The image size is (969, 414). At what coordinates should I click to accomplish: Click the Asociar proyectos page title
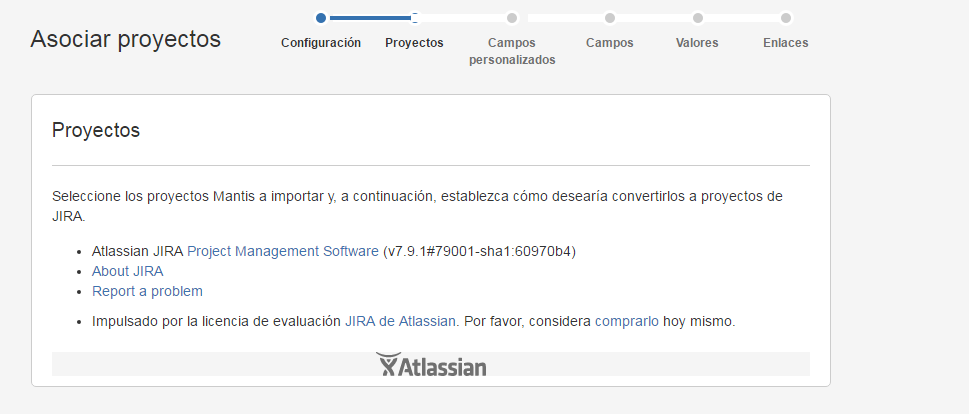[x=125, y=40]
